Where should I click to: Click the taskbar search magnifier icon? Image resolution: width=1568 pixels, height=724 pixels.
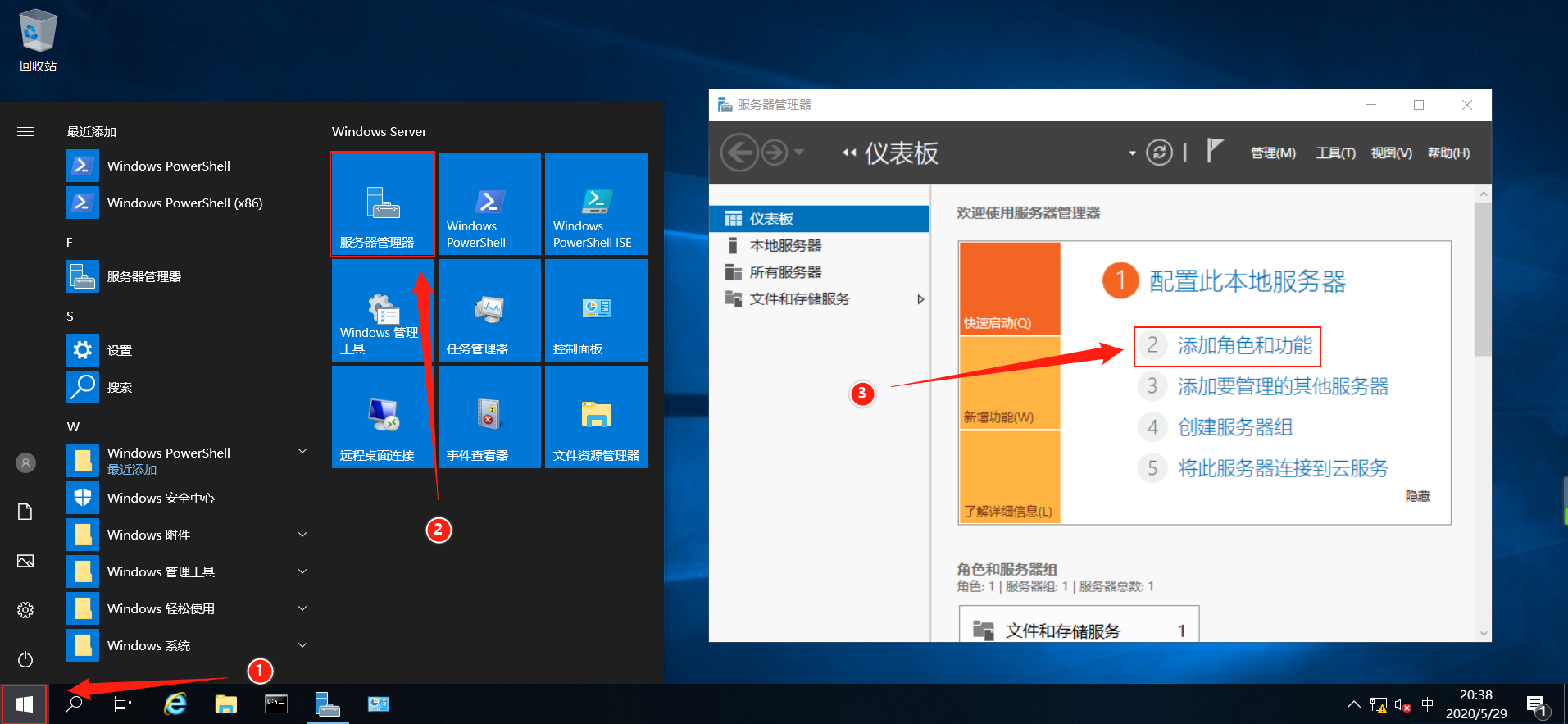(x=74, y=704)
